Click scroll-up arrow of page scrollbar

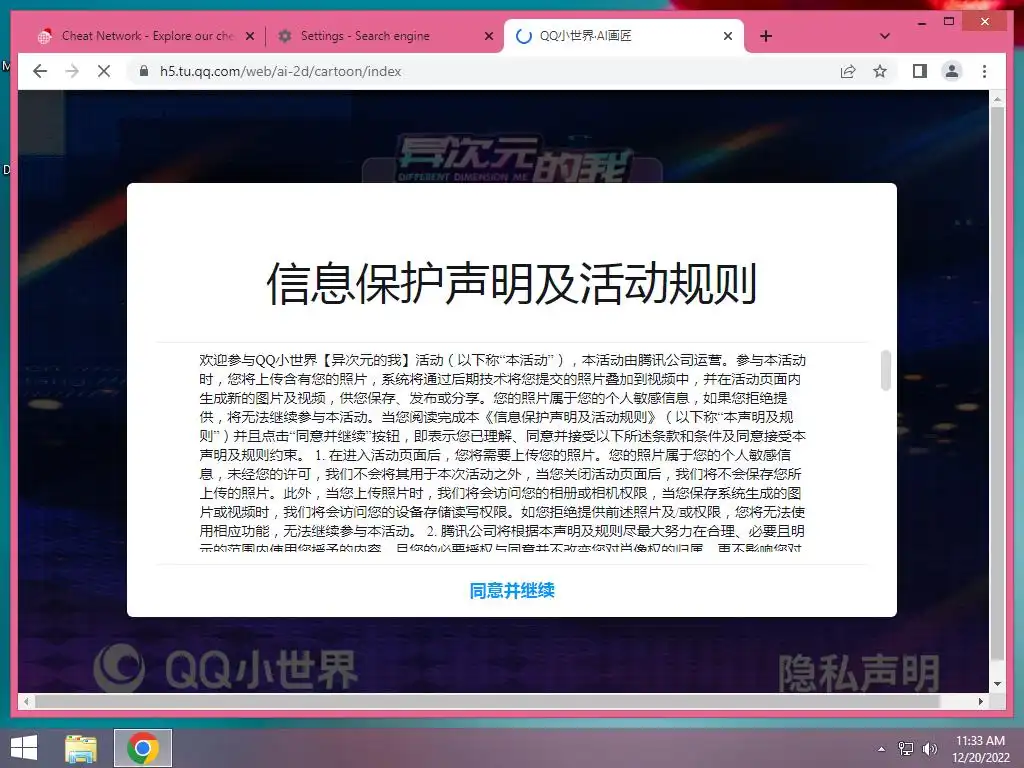click(x=997, y=99)
